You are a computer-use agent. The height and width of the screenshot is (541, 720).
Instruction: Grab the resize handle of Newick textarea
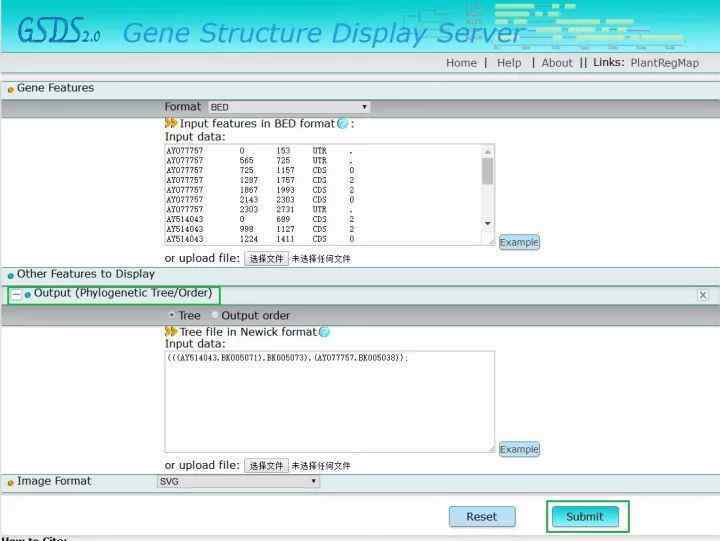click(492, 449)
